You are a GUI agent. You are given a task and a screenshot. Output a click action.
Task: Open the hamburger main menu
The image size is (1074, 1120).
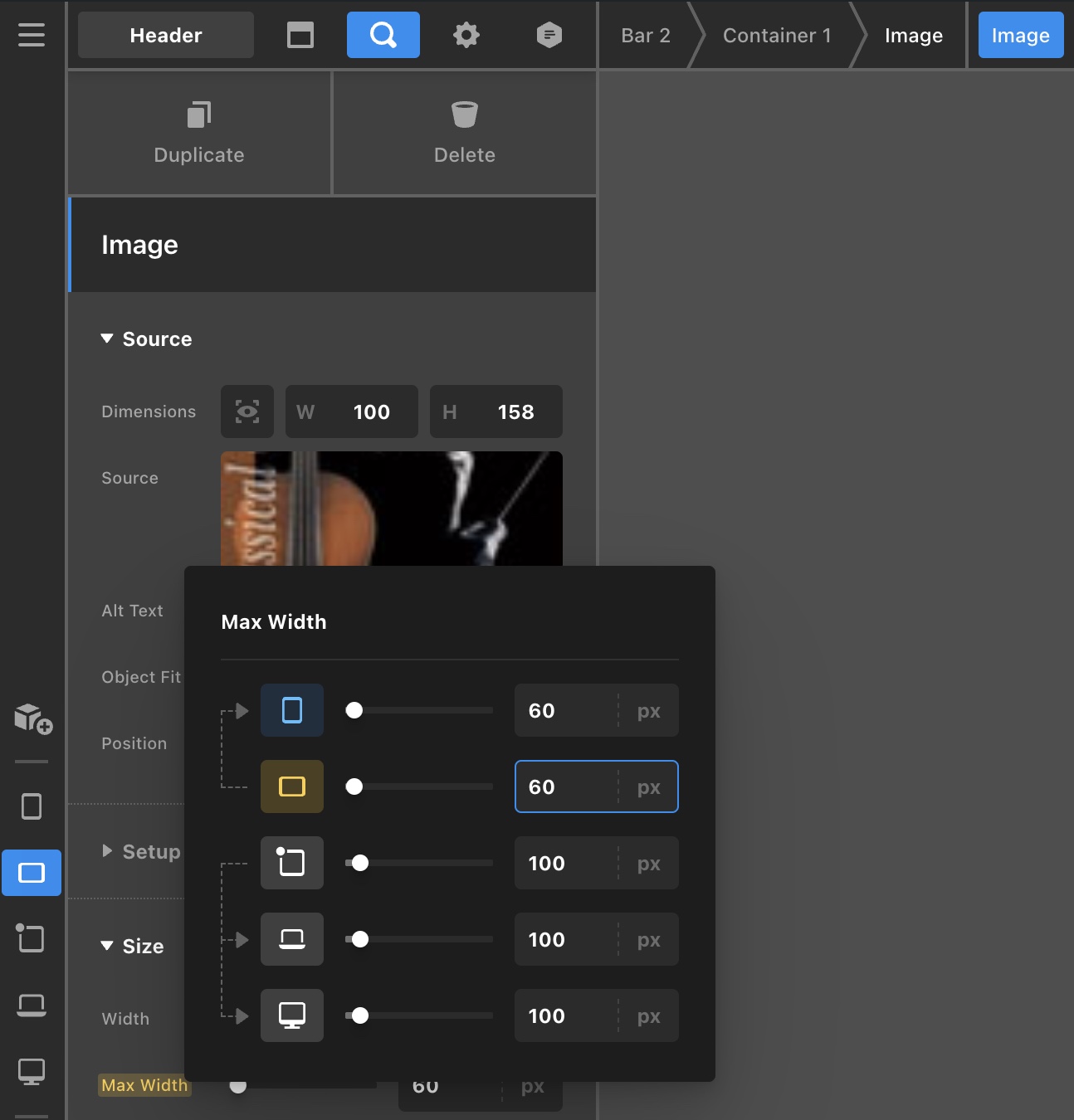click(32, 35)
